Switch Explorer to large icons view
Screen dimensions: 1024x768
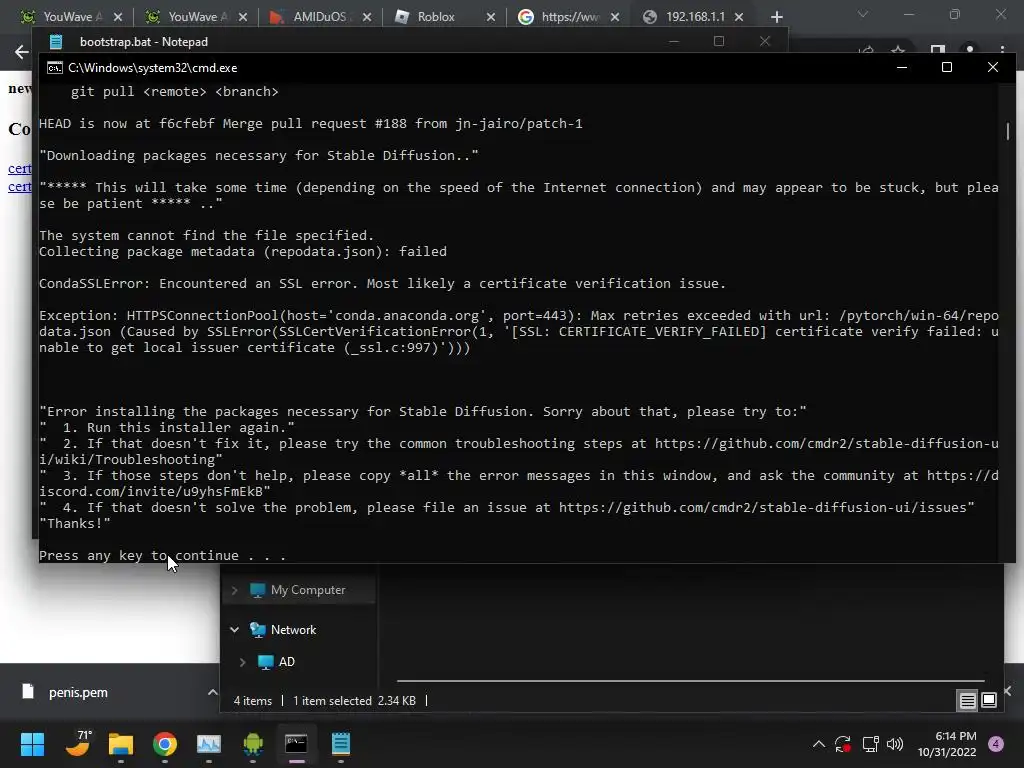pyautogui.click(x=989, y=700)
